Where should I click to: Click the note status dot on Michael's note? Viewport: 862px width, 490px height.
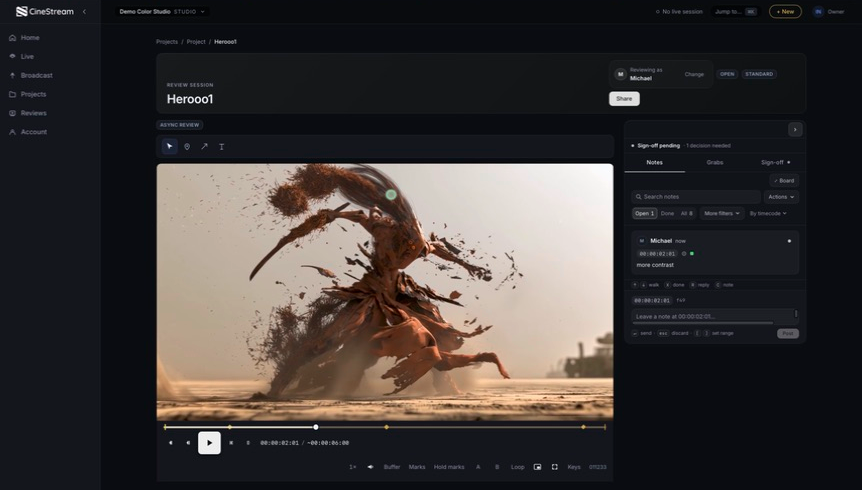point(789,241)
